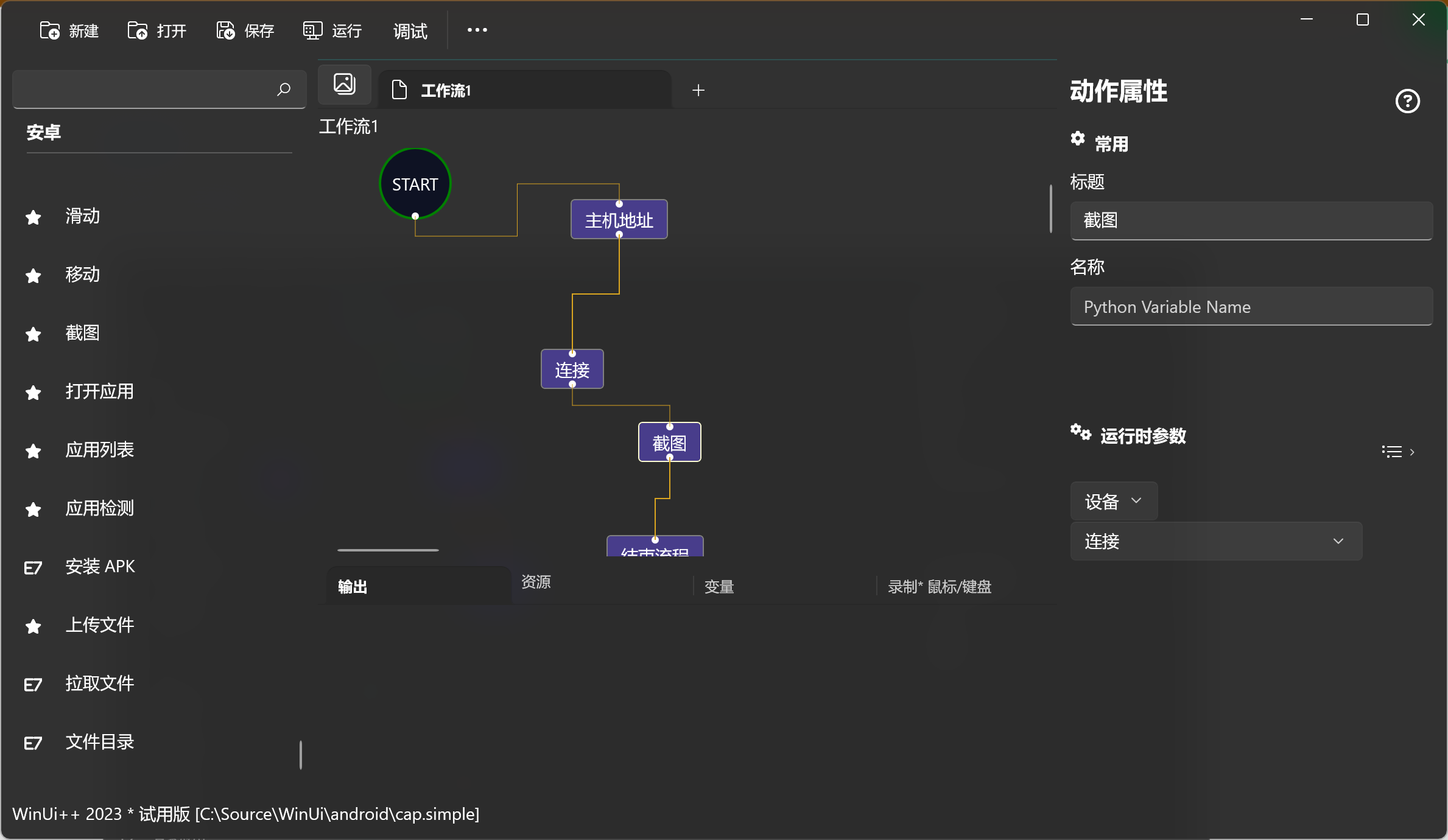The height and width of the screenshot is (840, 1448).
Task: Switch to the 资源 tab
Action: 536,583
